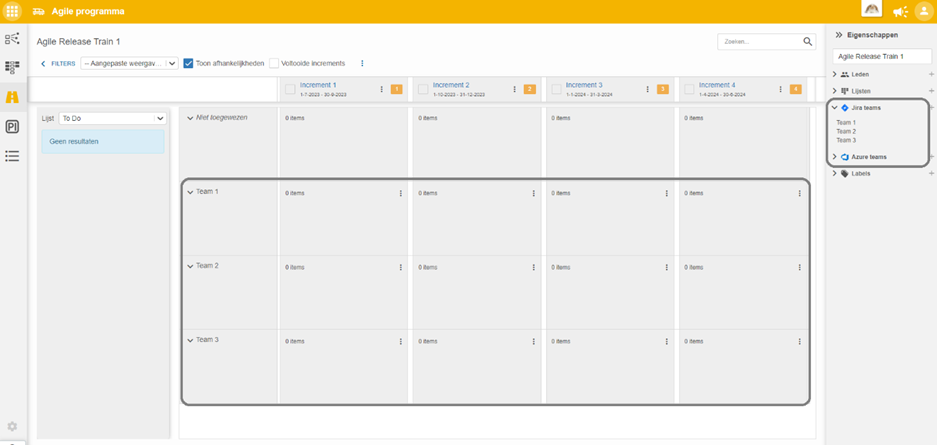Click the orange Increment 4 number badge
The height and width of the screenshot is (445, 937).
795,89
